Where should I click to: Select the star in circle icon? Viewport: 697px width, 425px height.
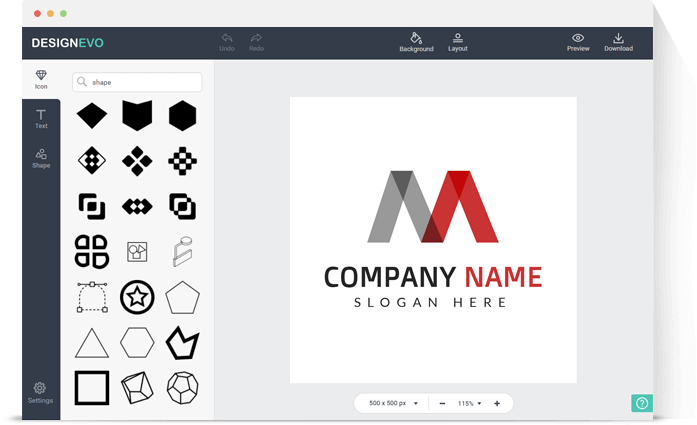[x=137, y=297]
